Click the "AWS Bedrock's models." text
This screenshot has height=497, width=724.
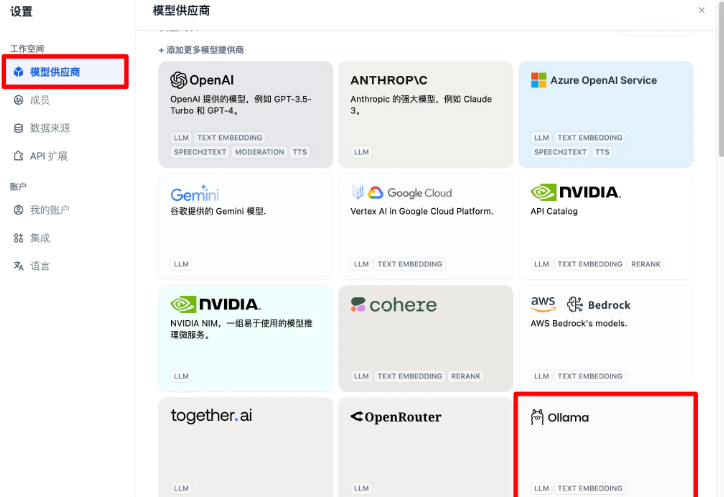[x=579, y=323]
